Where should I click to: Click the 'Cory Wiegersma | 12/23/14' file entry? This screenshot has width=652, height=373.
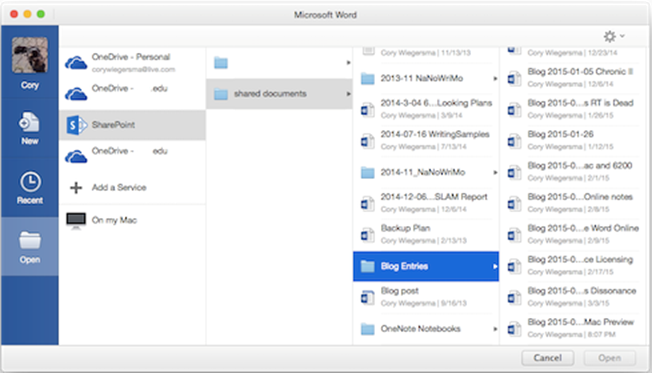point(573,53)
